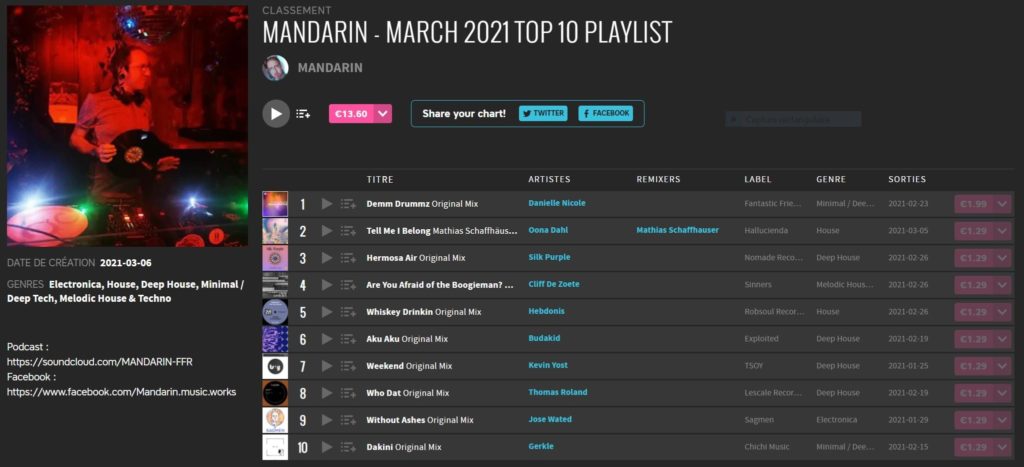1024x467 pixels.
Task: Expand purchase options for Demm Drummz
Action: pyautogui.click(x=1002, y=204)
